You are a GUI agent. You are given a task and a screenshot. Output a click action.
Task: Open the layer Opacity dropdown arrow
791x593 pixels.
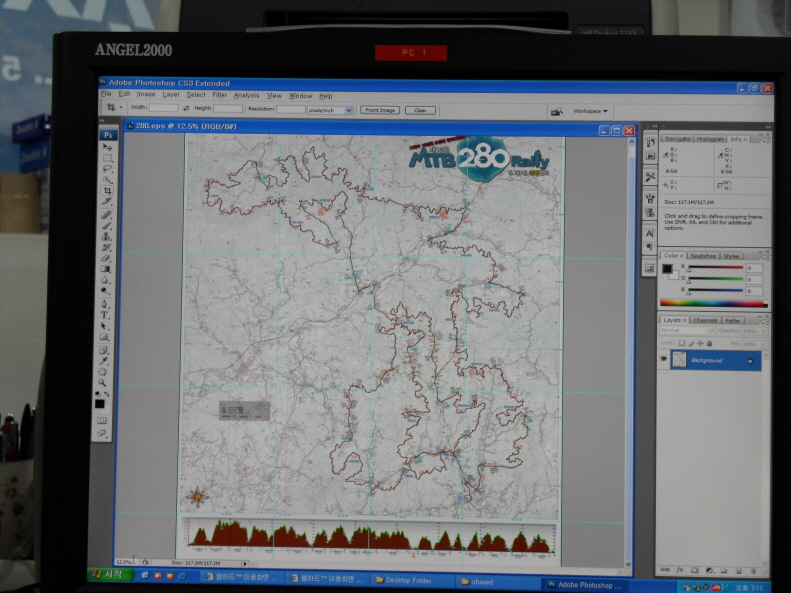[761, 331]
